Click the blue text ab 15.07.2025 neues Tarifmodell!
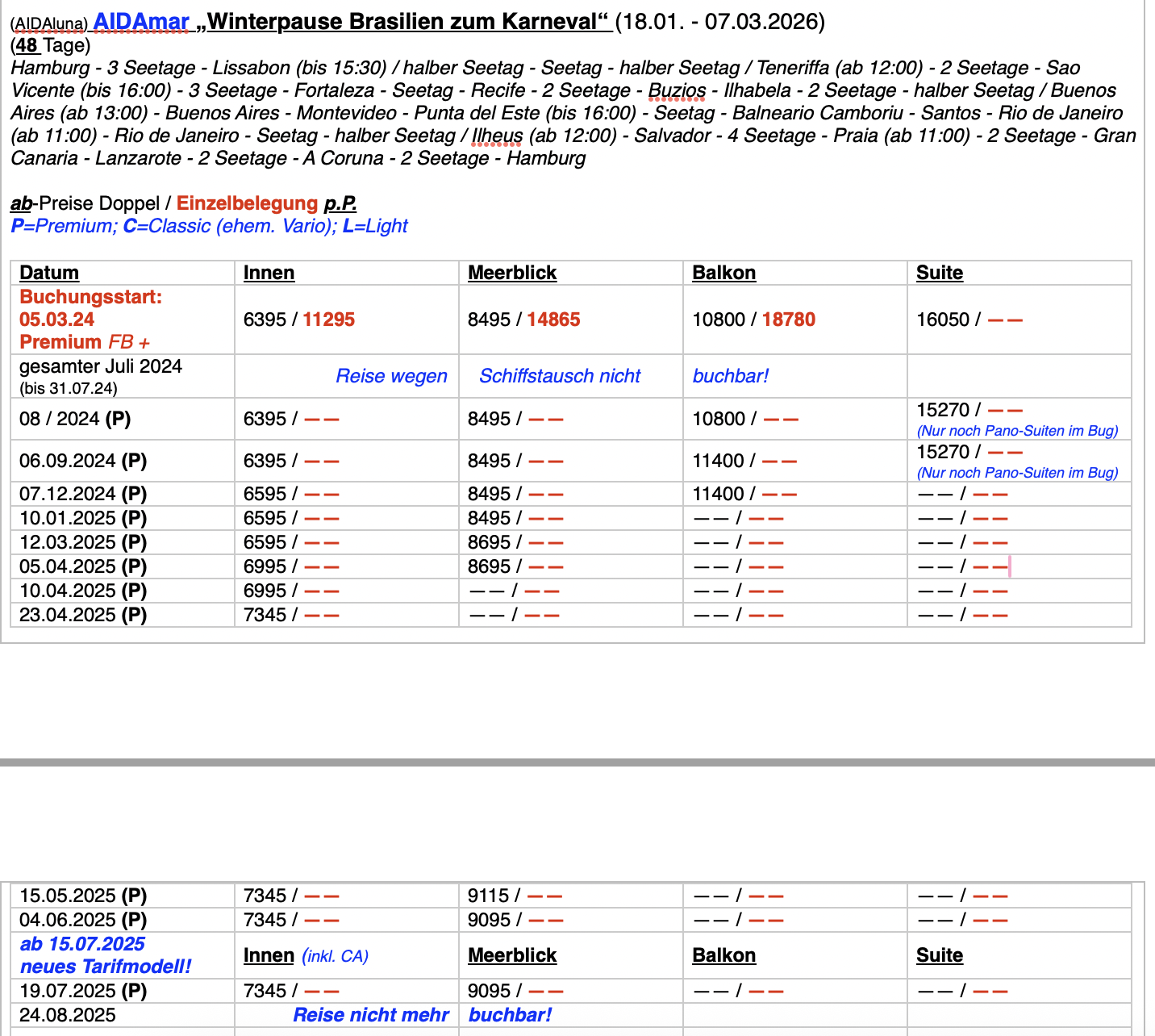The height and width of the screenshot is (1036, 1155). [x=106, y=955]
